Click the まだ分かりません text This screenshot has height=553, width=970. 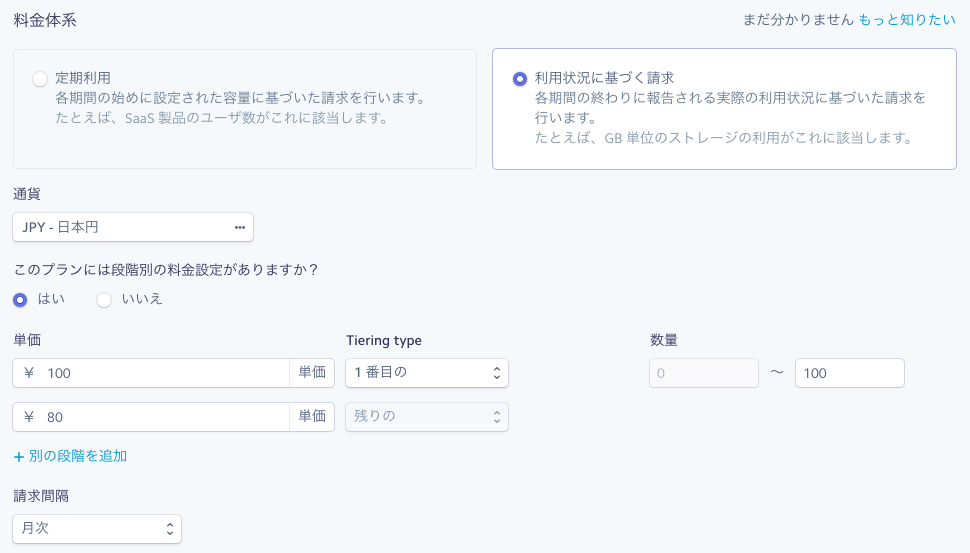(x=798, y=20)
